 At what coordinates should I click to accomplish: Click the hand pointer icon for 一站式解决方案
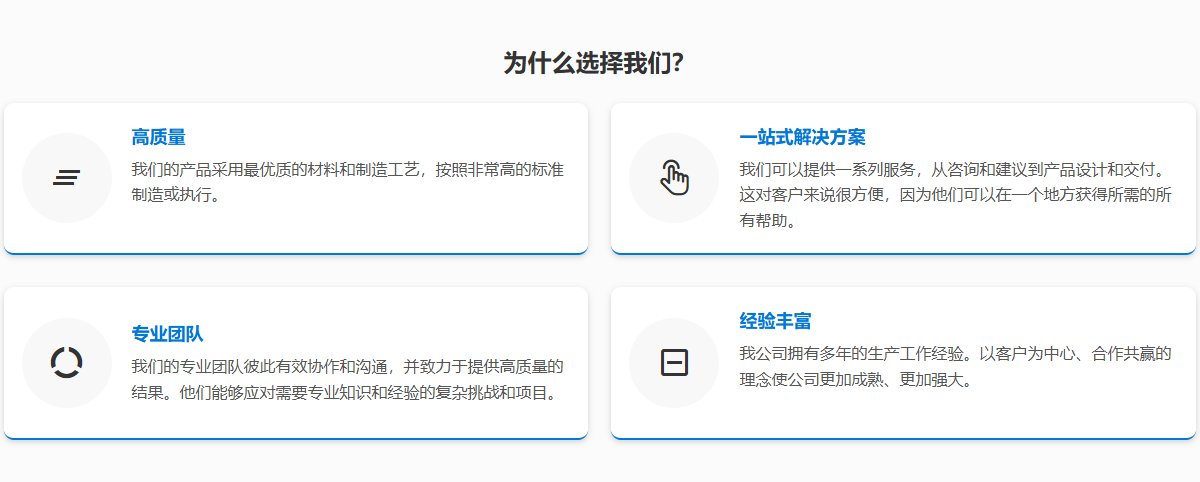click(x=674, y=178)
